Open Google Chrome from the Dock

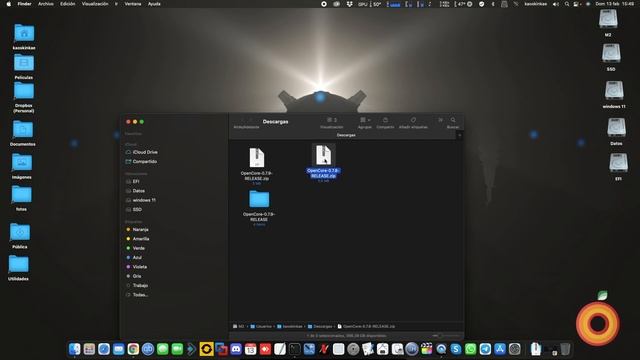click(x=133, y=349)
